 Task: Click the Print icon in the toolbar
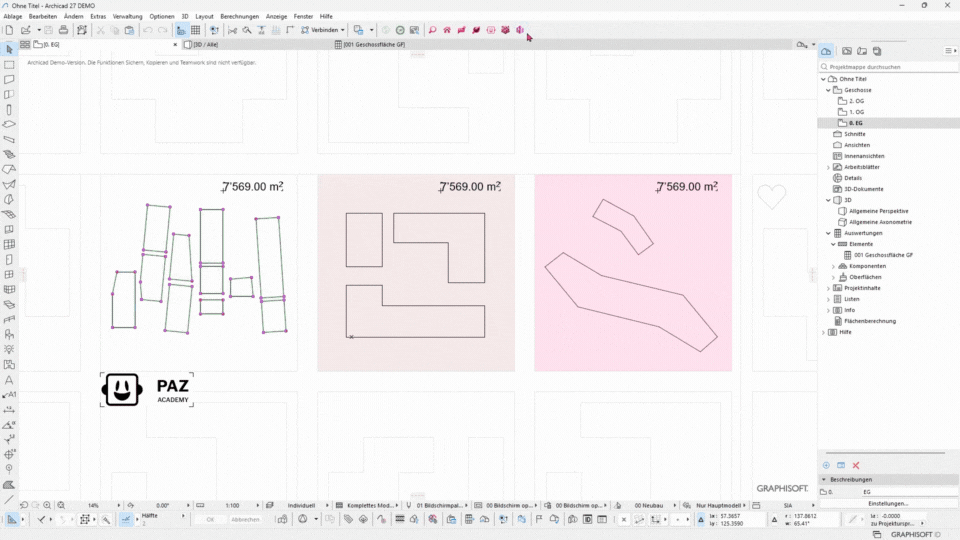point(63,30)
